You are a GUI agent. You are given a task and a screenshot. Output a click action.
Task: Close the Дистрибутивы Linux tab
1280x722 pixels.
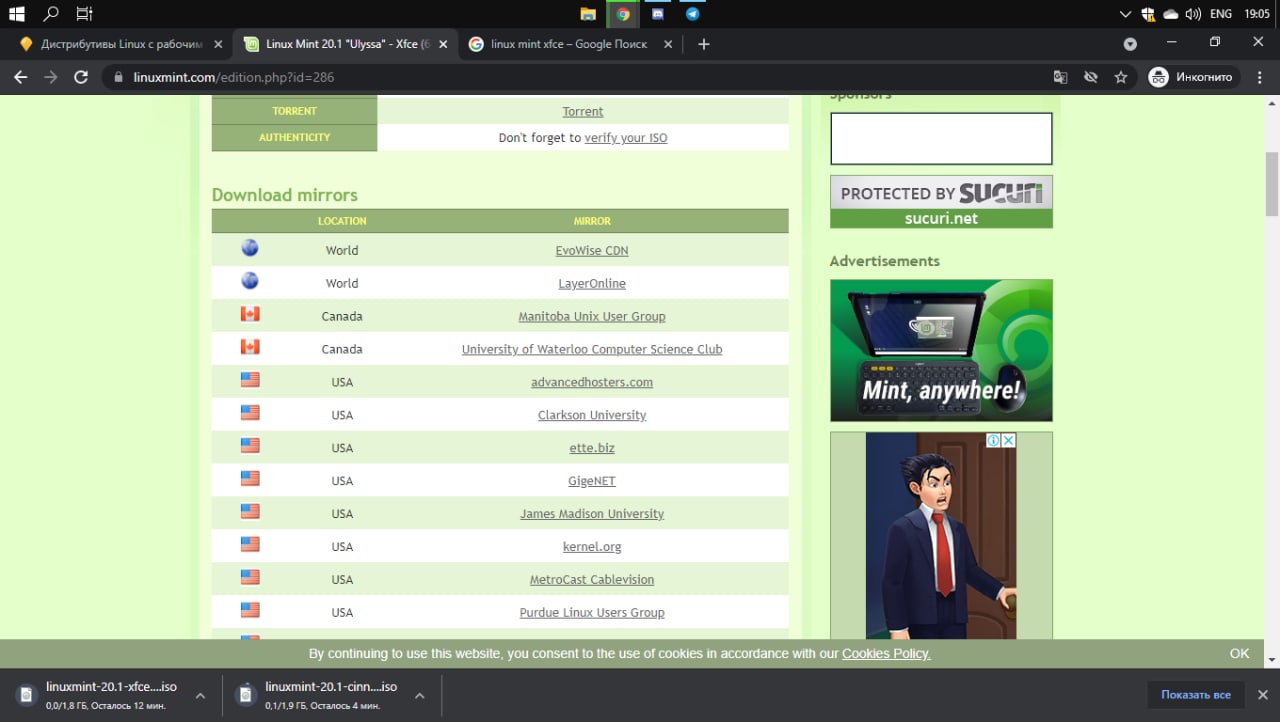click(x=219, y=44)
